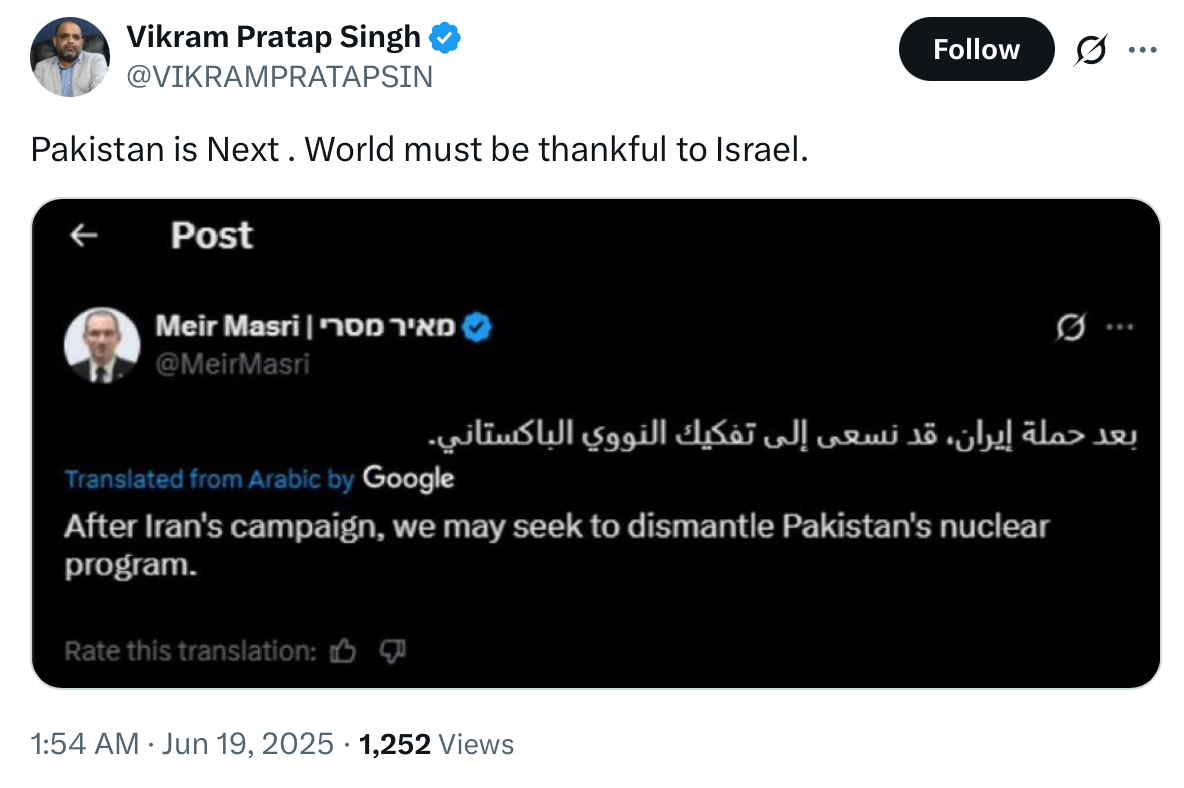Click the @MeirMasri handle
Screen dimensions: 1184x788
point(233,365)
